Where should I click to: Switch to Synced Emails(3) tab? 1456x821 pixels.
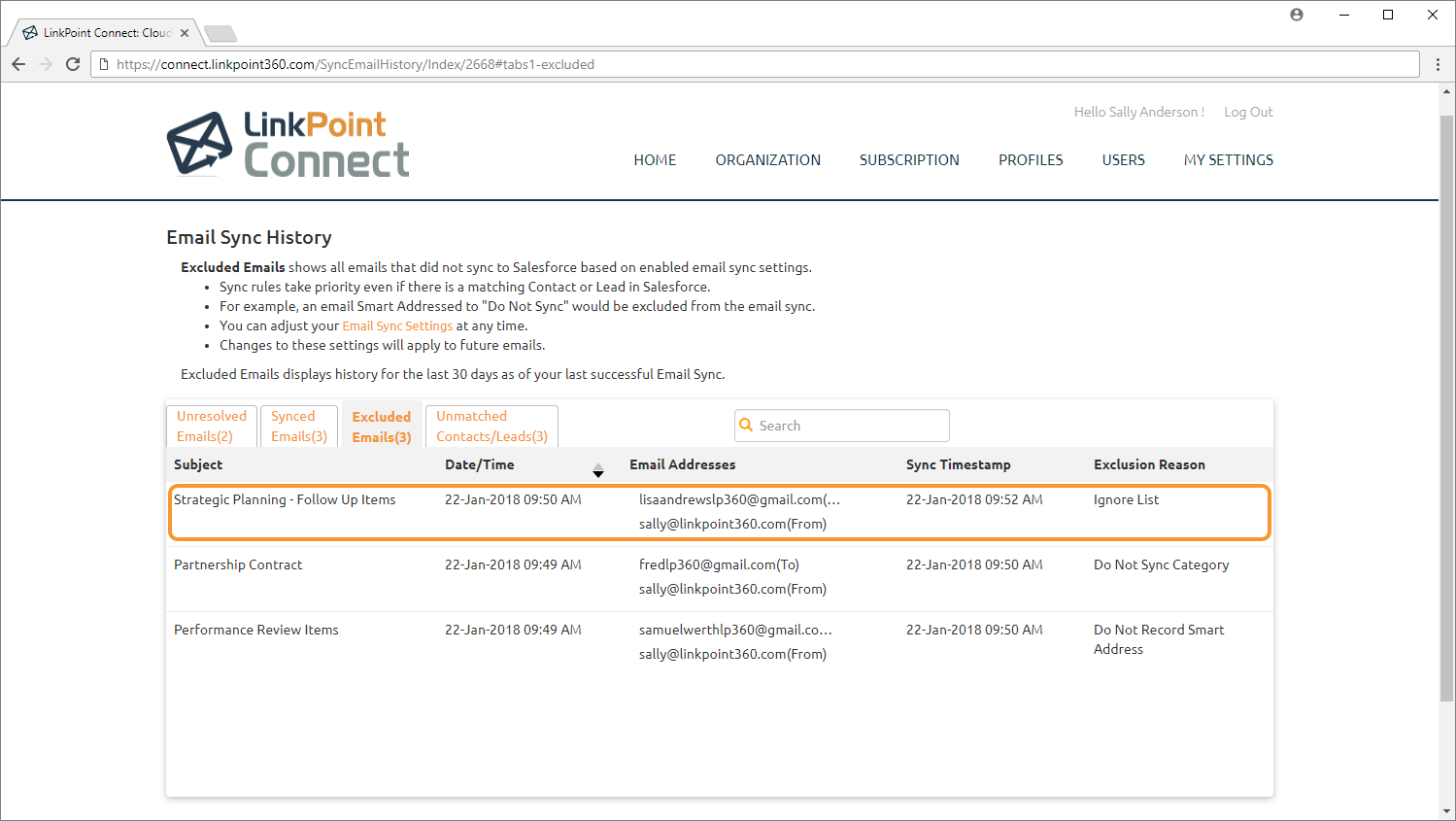click(x=299, y=427)
